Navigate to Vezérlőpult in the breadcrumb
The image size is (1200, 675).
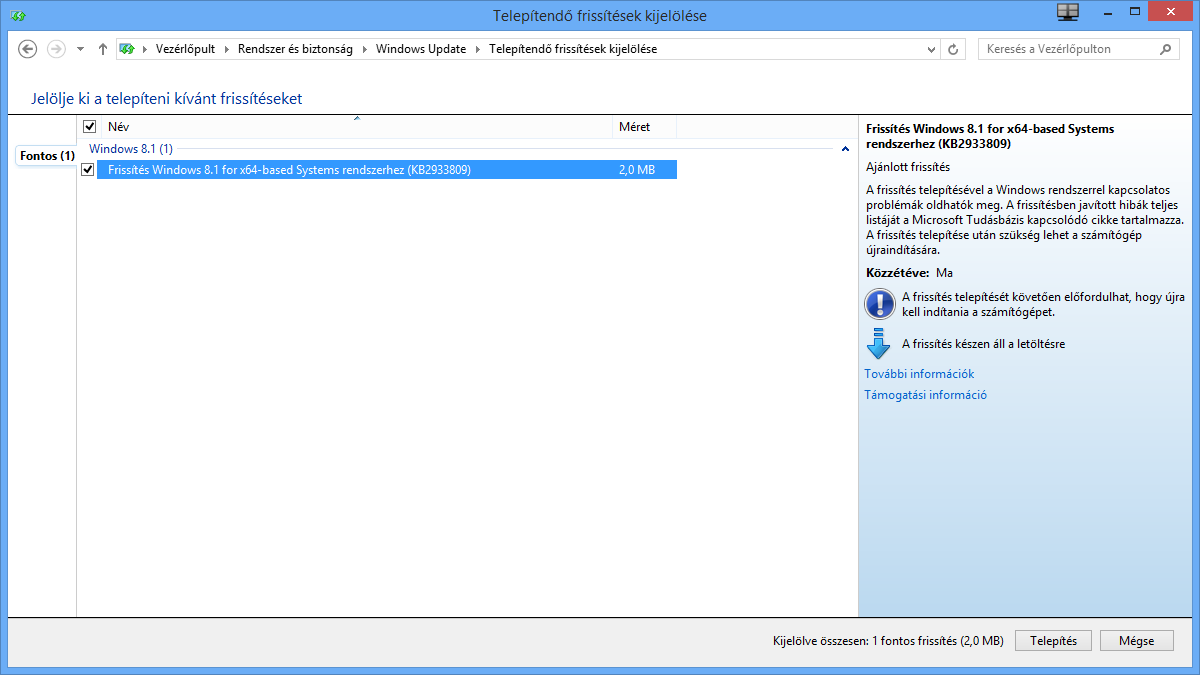tap(185, 49)
